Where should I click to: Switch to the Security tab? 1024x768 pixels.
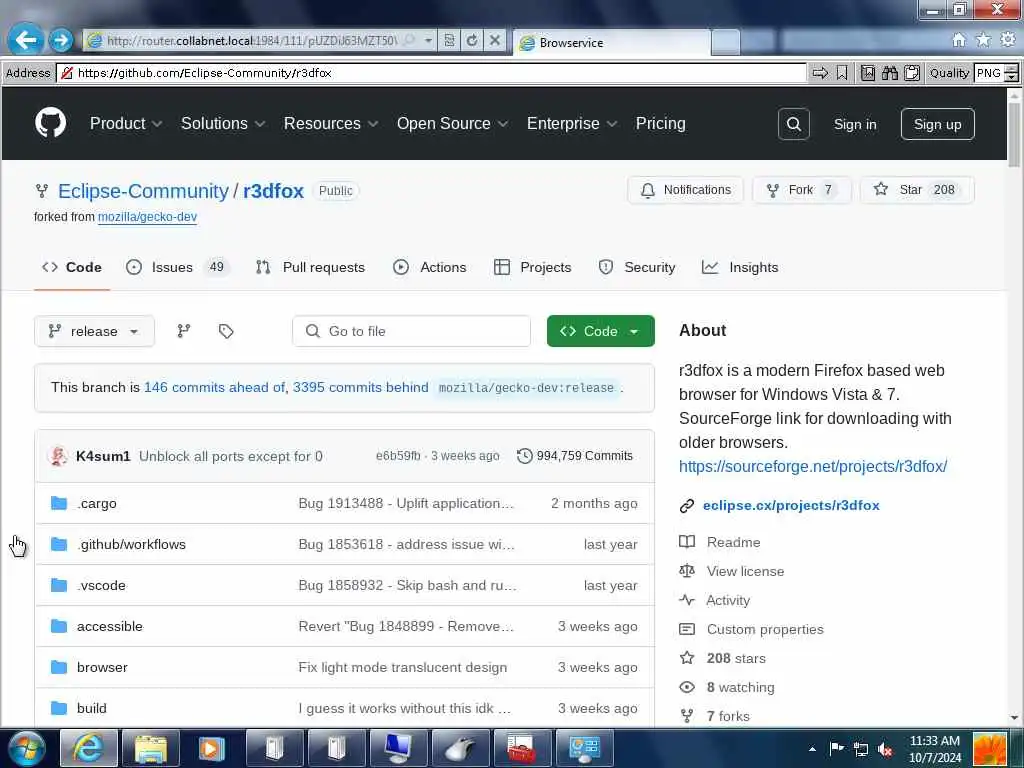click(637, 267)
